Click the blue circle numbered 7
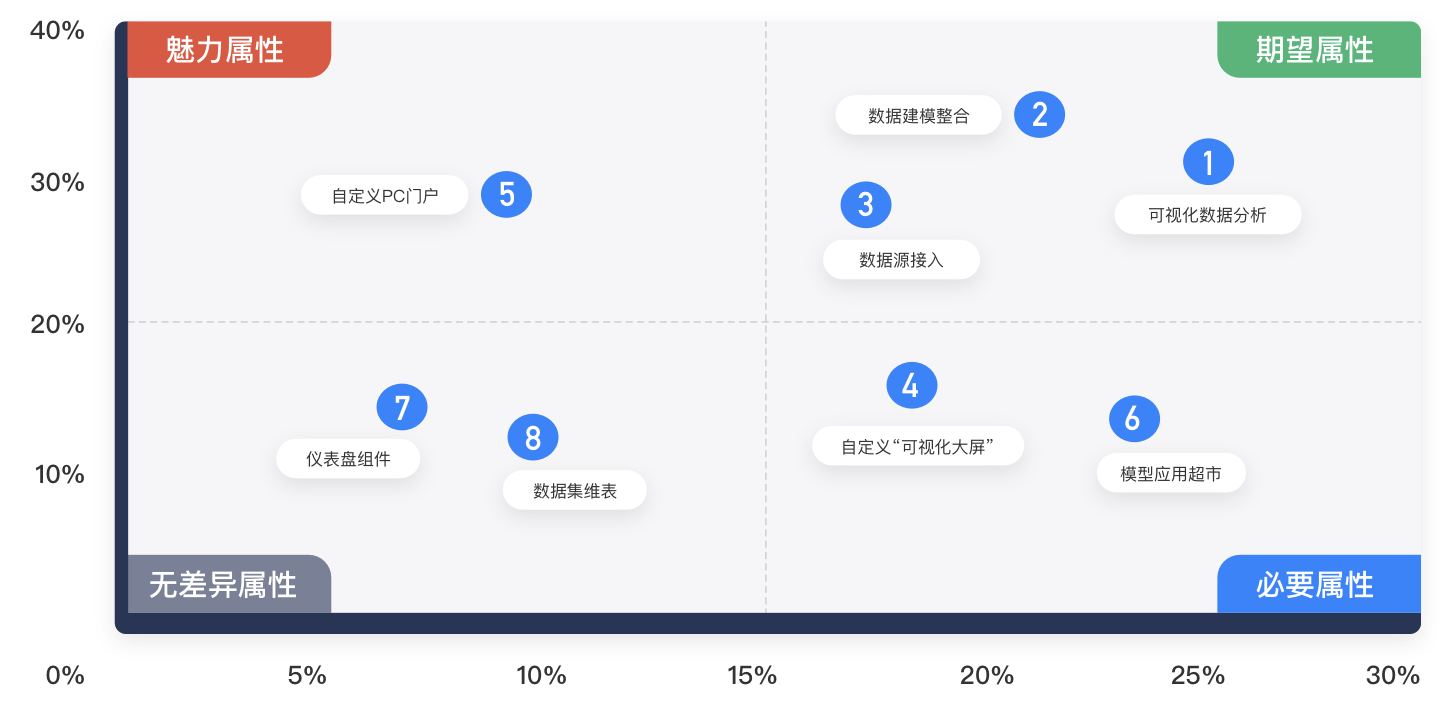 click(402, 407)
